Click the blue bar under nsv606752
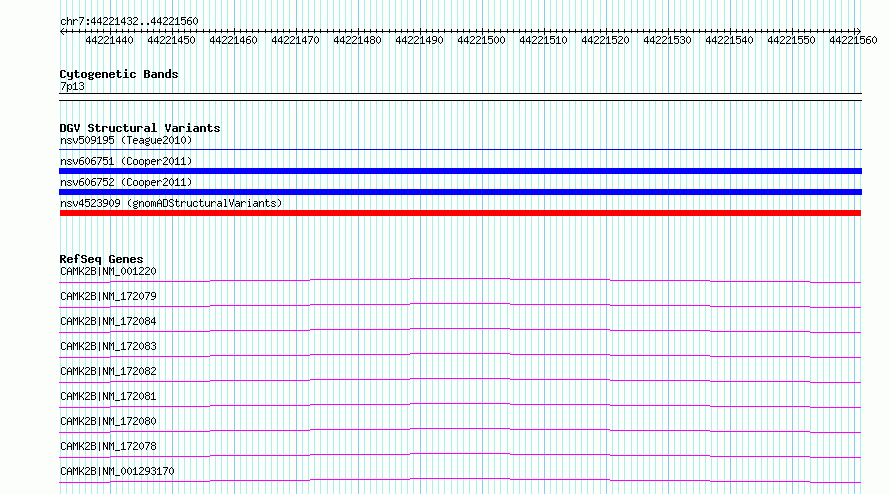Screen dimensions: 890x494 coord(460,192)
